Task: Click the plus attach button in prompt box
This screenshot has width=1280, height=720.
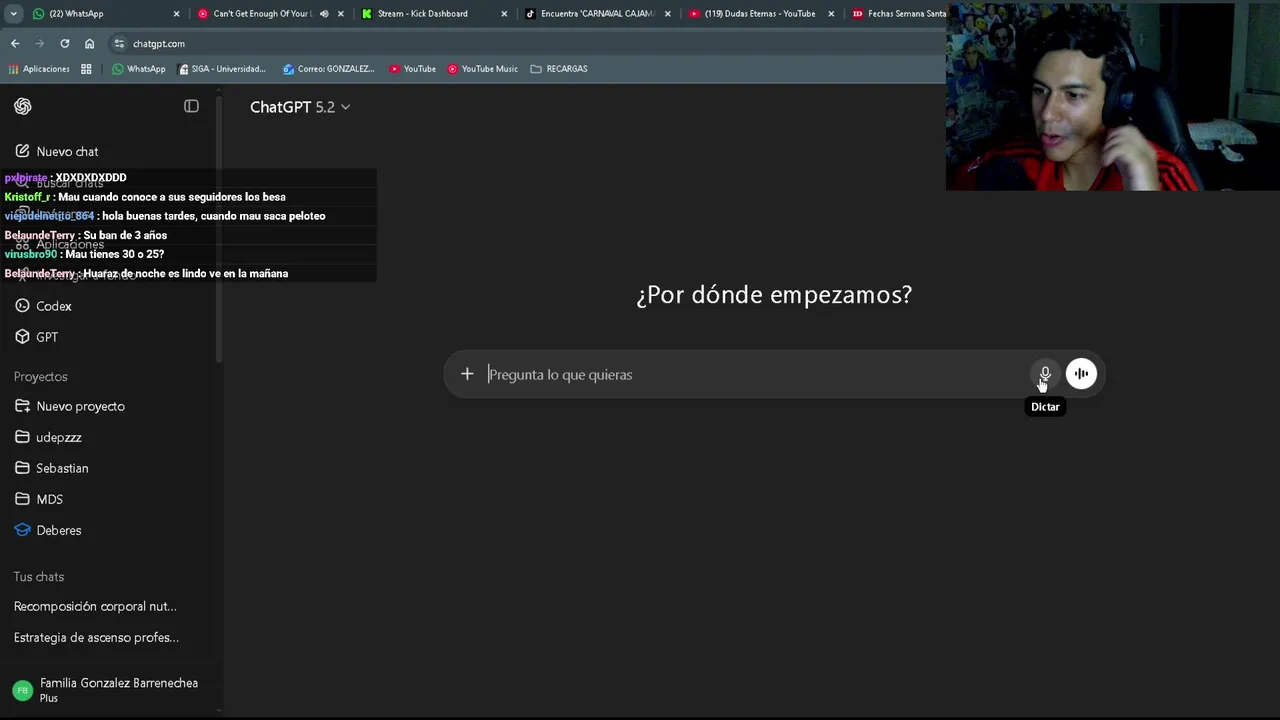Action: point(467,374)
